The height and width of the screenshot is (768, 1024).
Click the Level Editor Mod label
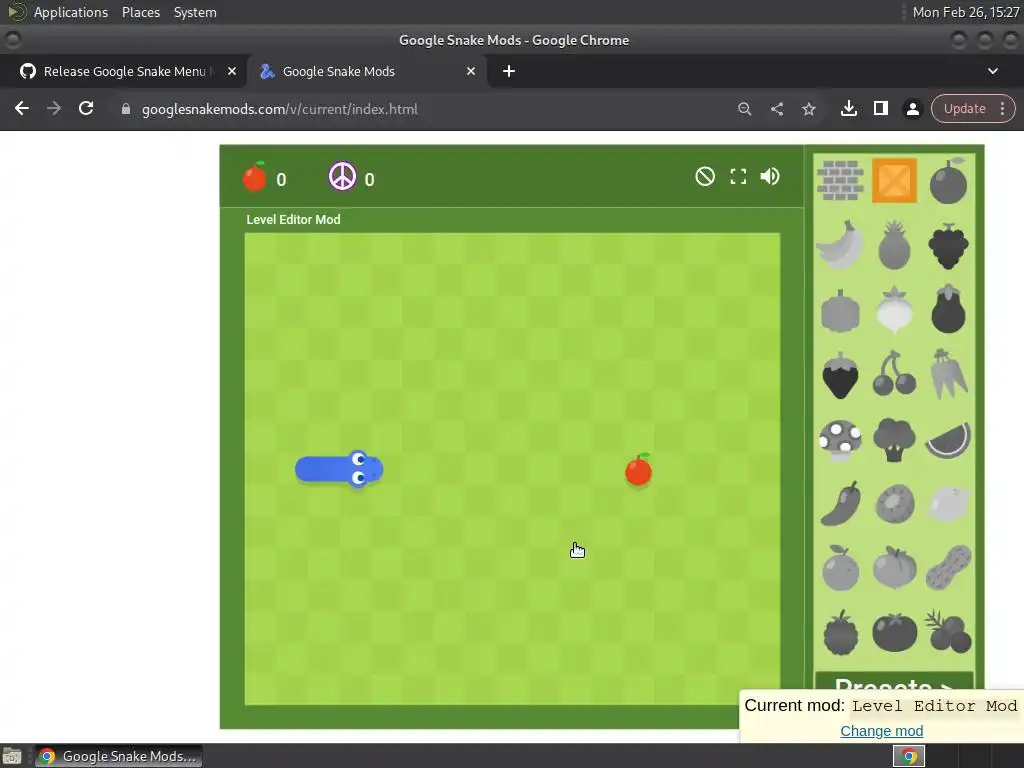(x=293, y=219)
